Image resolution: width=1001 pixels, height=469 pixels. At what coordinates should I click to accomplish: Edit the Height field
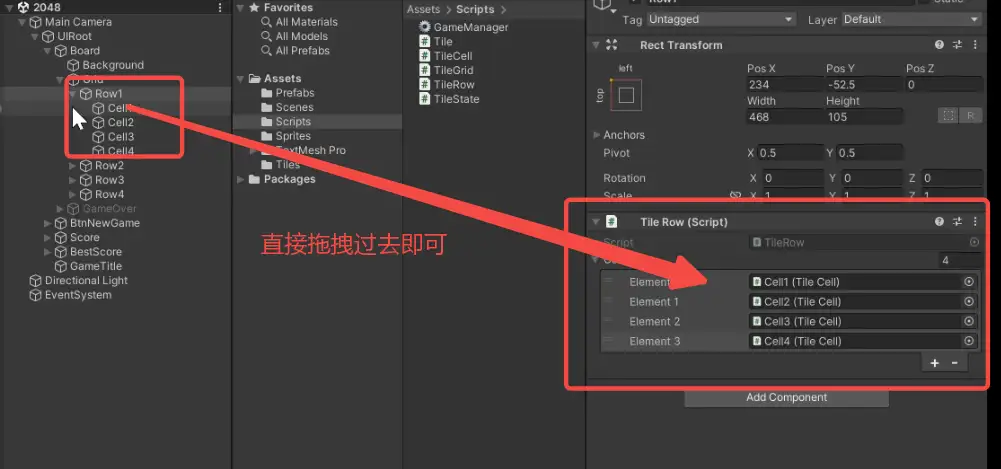[863, 117]
